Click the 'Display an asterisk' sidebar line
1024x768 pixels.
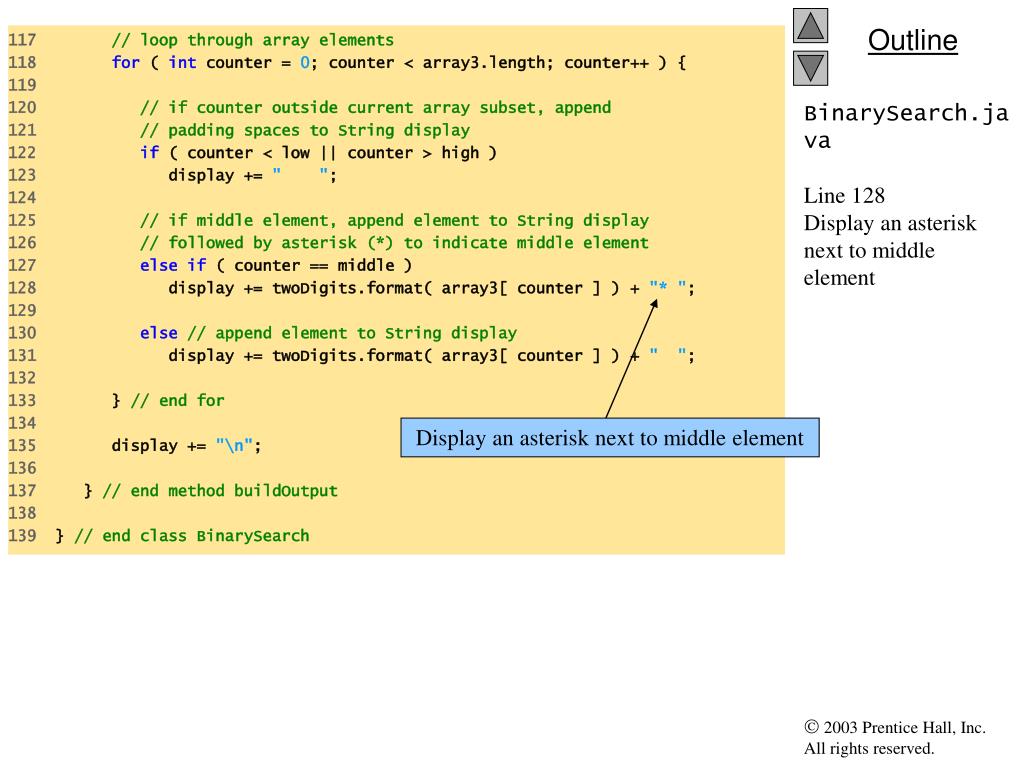pos(889,223)
